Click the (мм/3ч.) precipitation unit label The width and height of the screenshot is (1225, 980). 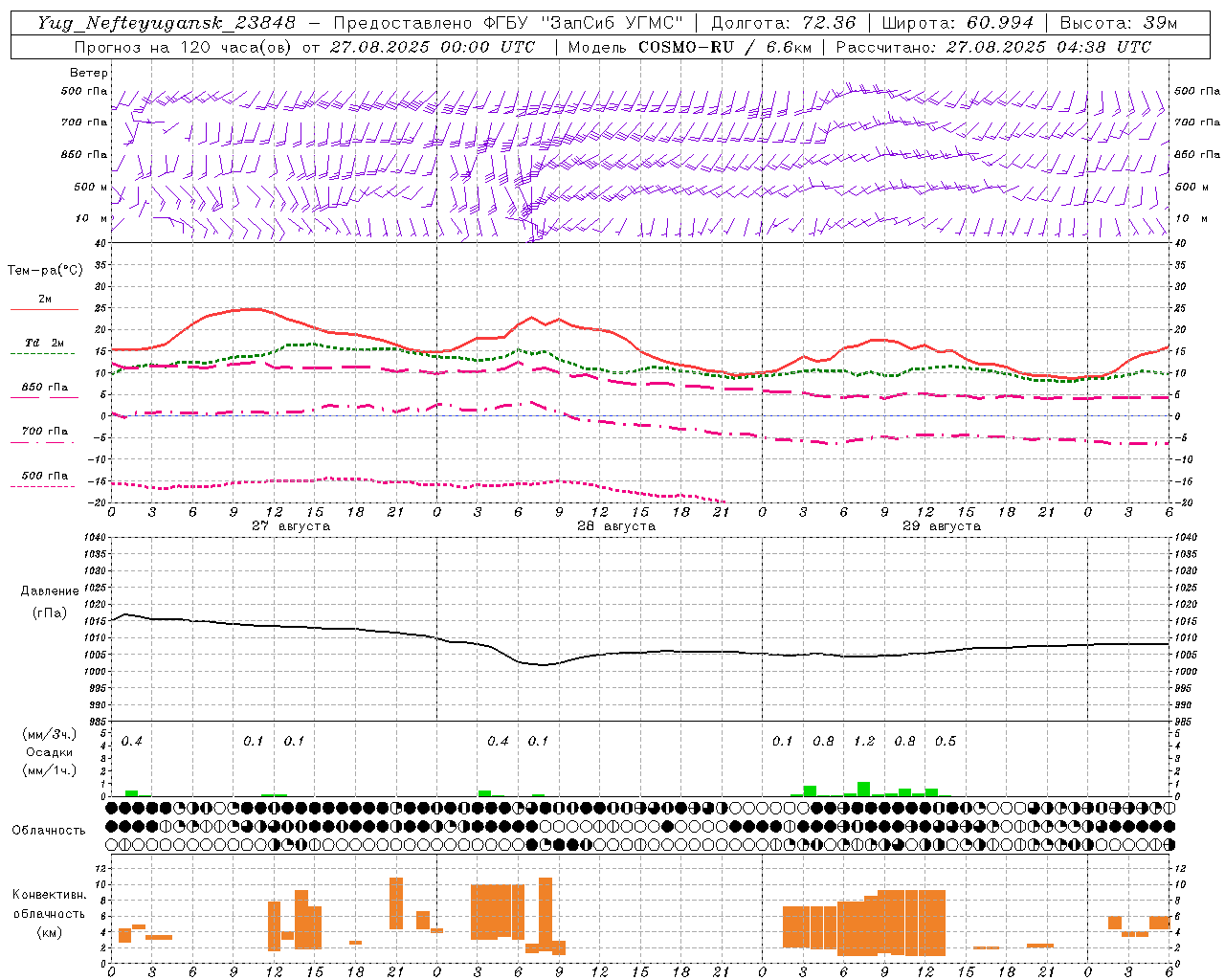coord(50,734)
